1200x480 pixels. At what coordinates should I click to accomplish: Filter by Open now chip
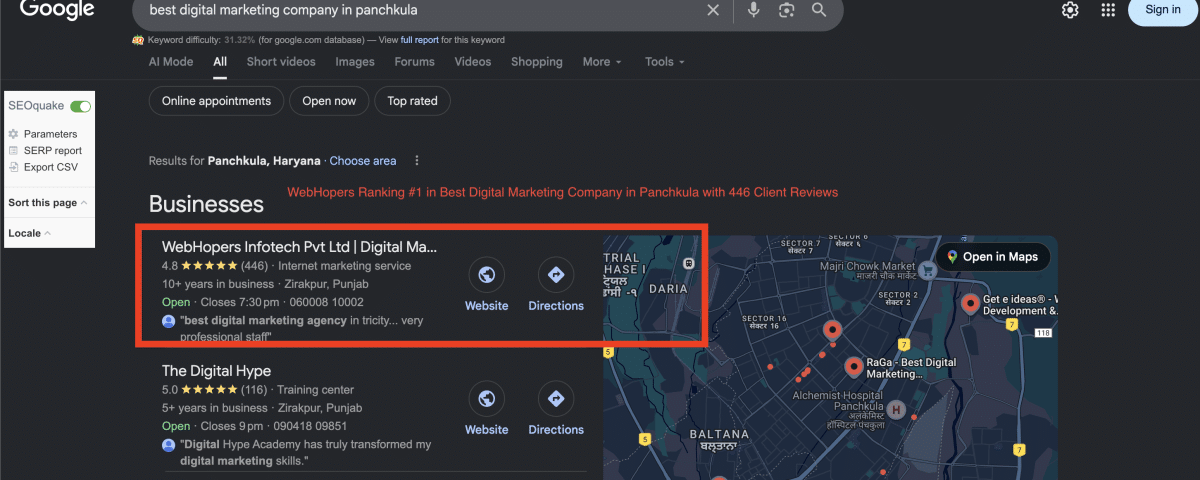(x=329, y=101)
